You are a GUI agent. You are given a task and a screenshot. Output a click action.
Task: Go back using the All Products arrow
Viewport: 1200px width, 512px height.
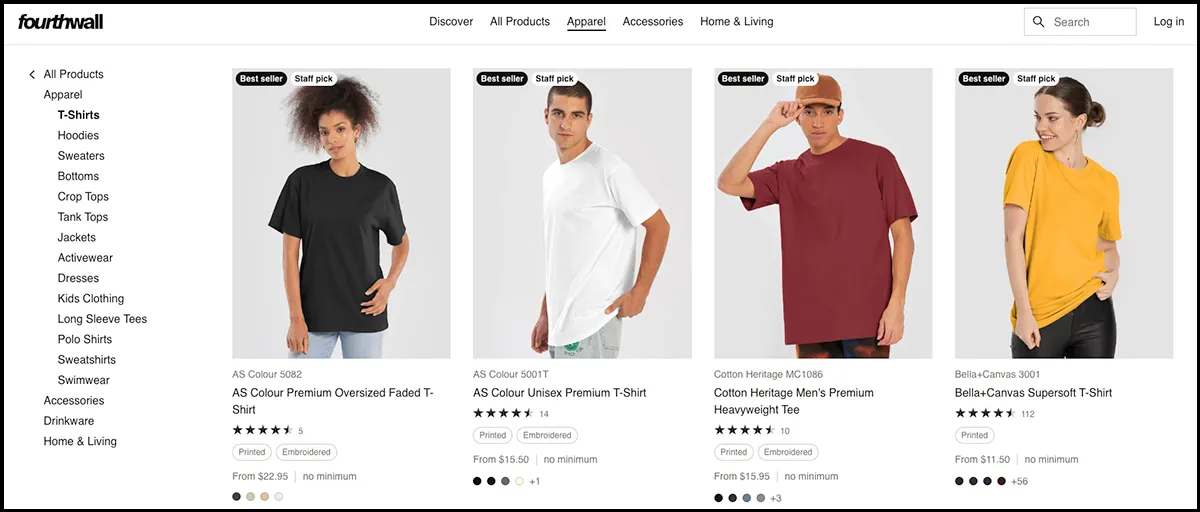32,75
